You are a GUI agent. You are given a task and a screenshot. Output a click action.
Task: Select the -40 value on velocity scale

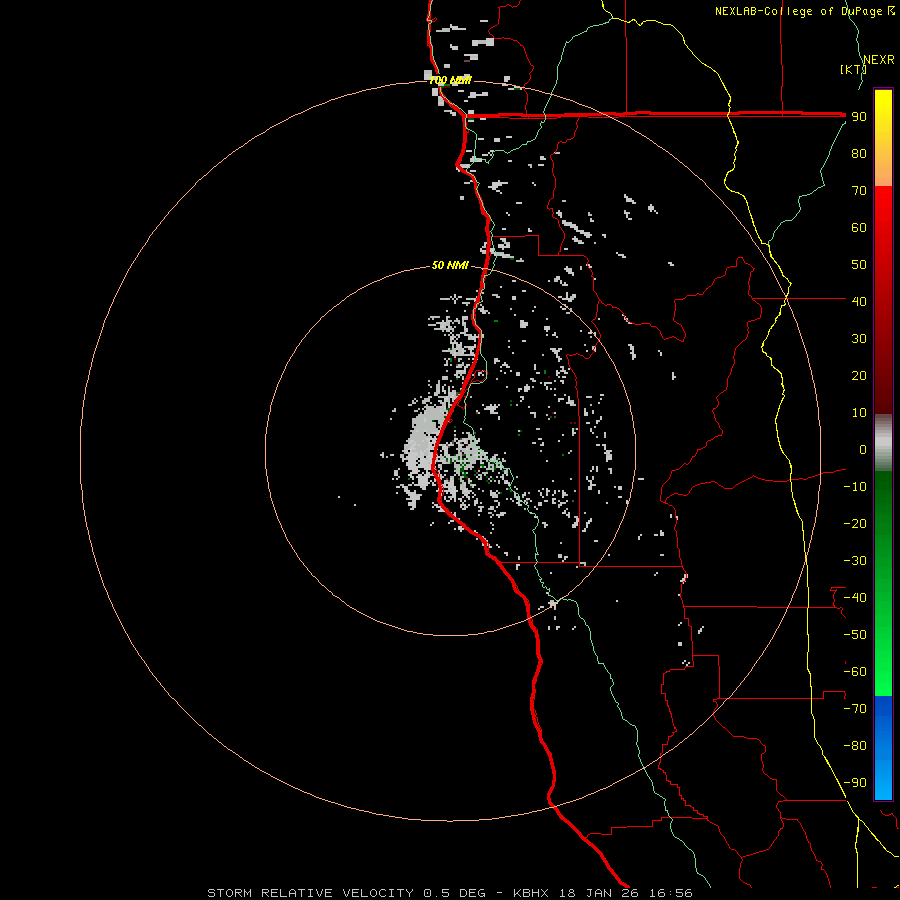tap(855, 598)
